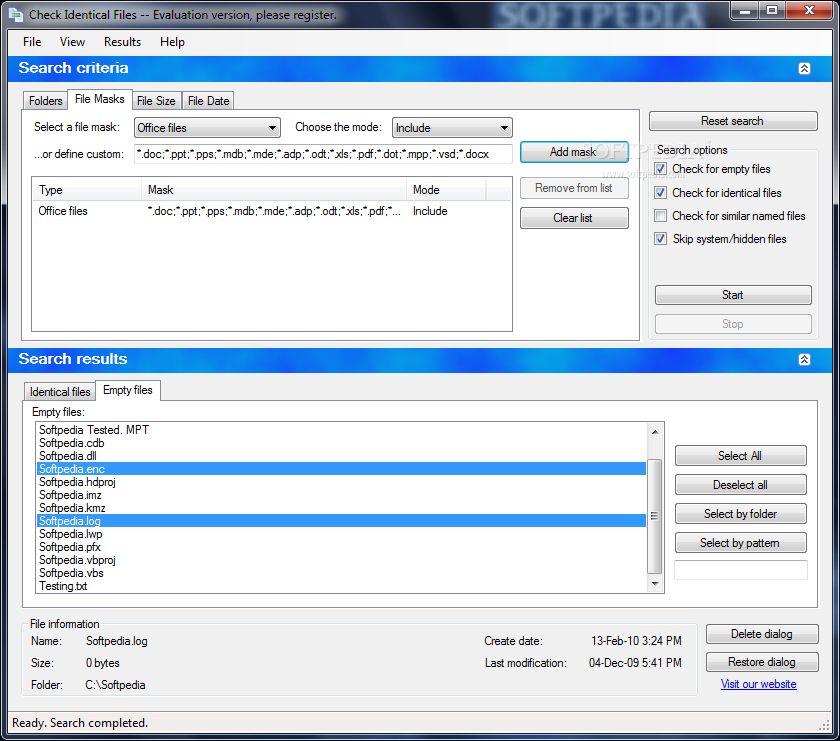Switch to the File Date tab
Image resolution: width=840 pixels, height=741 pixels.
208,101
